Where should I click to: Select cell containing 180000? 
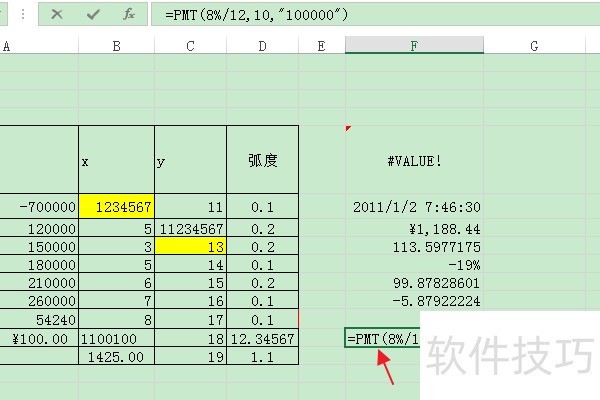pyautogui.click(x=39, y=264)
